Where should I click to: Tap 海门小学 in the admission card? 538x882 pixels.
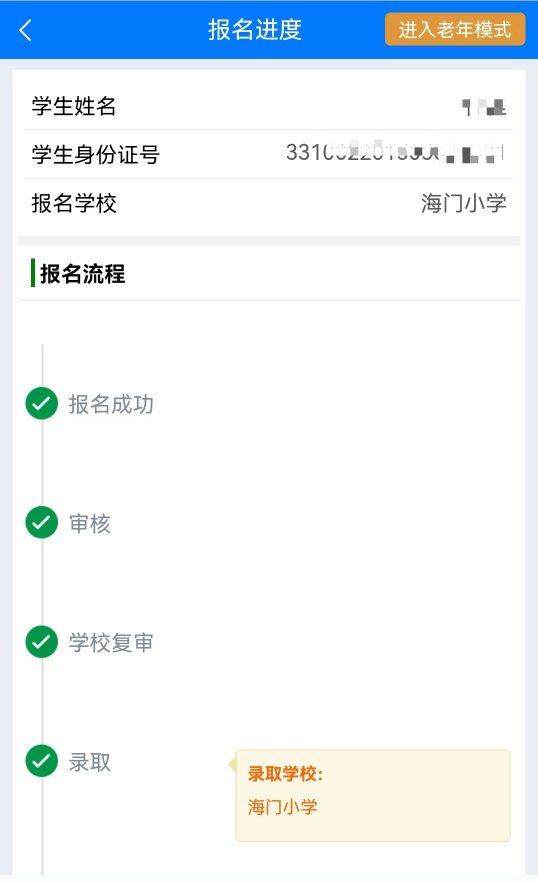pyautogui.click(x=283, y=807)
